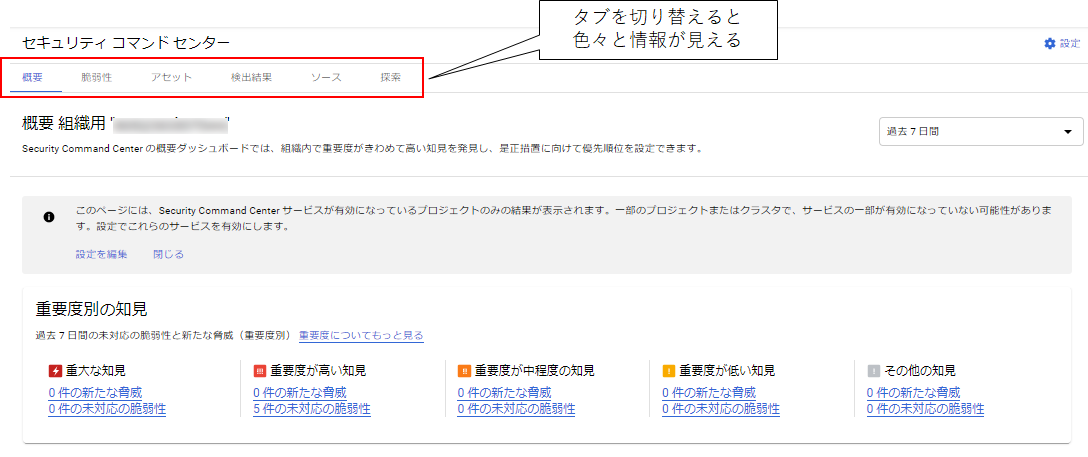Open 0 件の新たな脅威 under 重要度が低い知見
This screenshot has width=1088, height=457.
point(708,393)
